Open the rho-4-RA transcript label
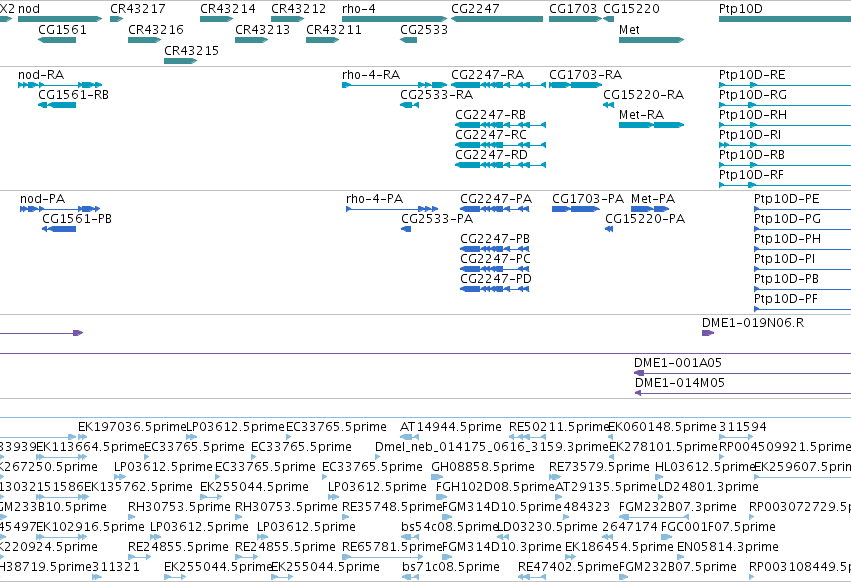The image size is (851, 582). coord(371,74)
